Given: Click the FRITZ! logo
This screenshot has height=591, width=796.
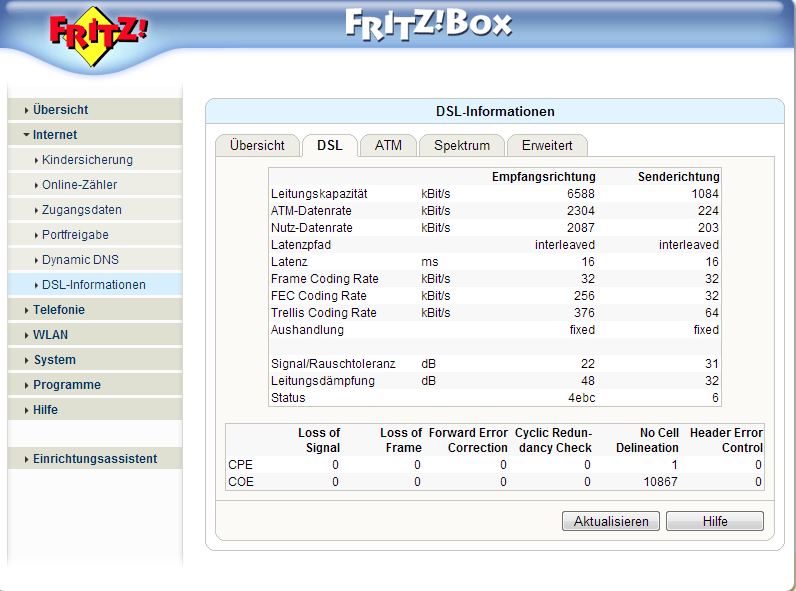Looking at the screenshot, I should tap(98, 36).
